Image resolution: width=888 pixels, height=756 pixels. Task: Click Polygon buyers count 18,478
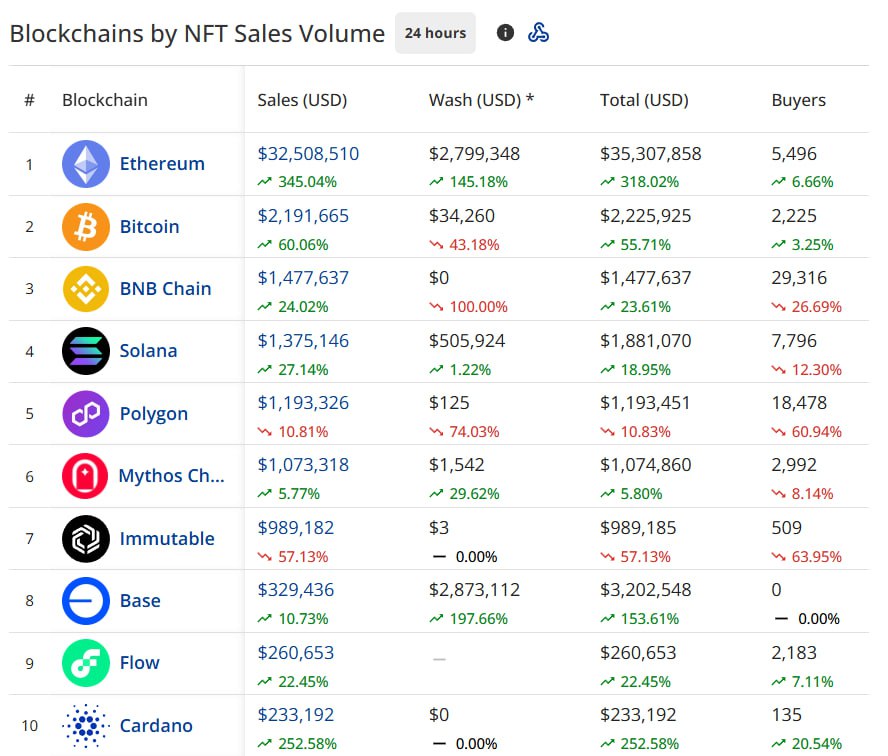(x=799, y=403)
